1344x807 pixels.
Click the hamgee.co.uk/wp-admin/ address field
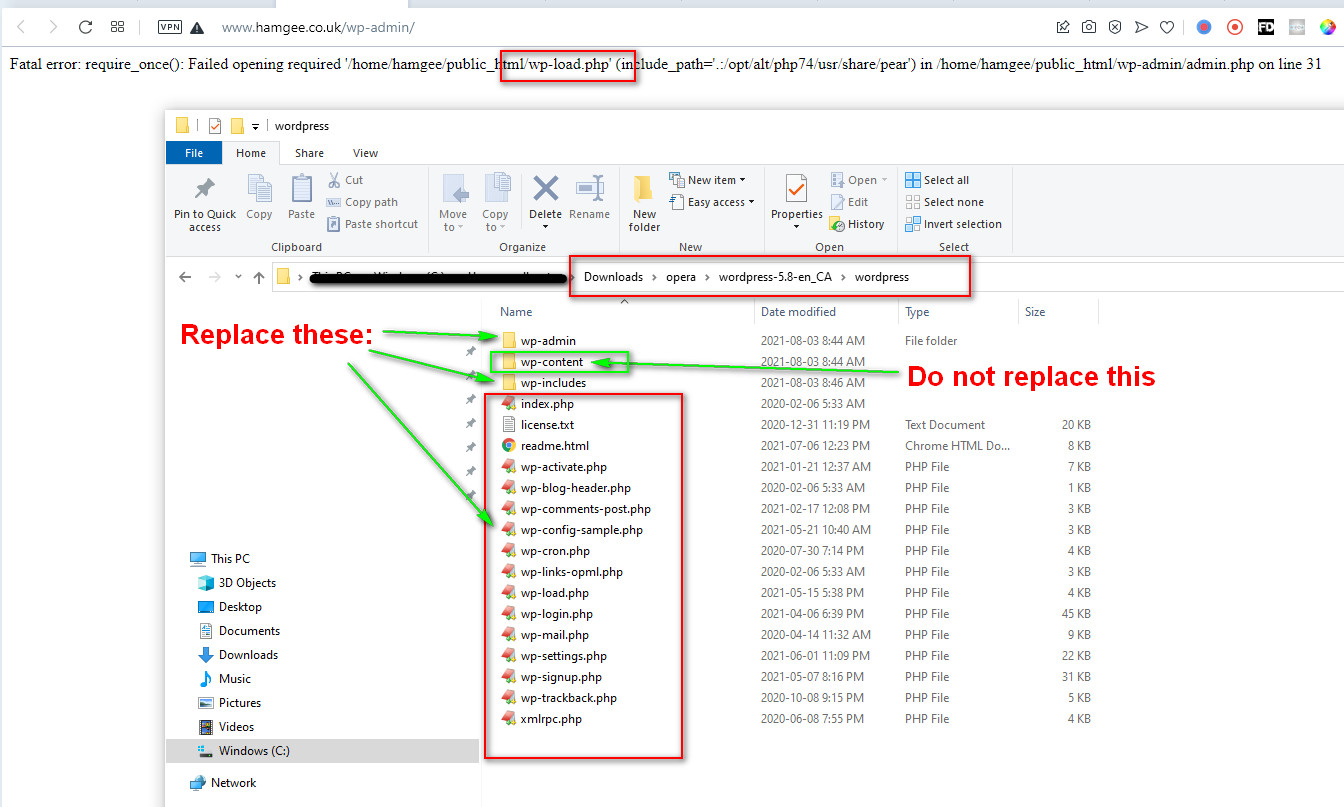[318, 27]
